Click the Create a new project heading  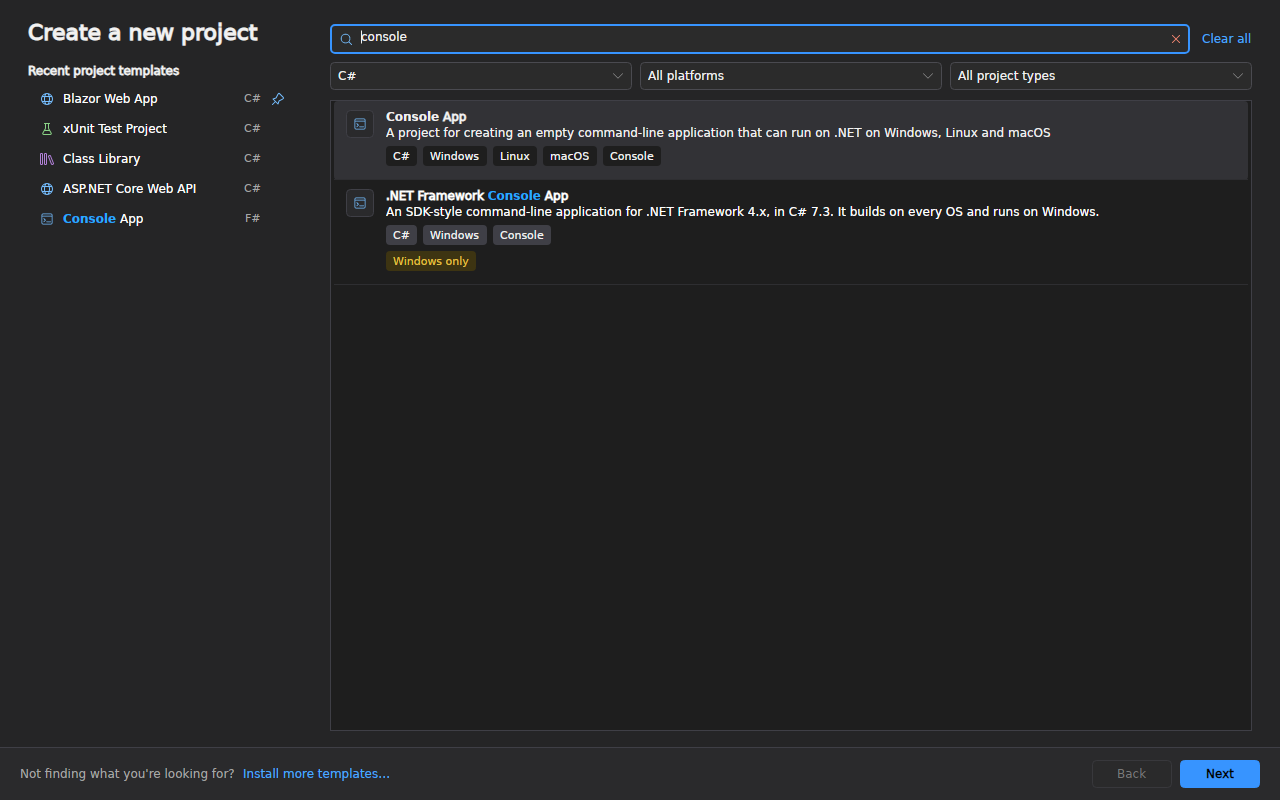coord(143,33)
